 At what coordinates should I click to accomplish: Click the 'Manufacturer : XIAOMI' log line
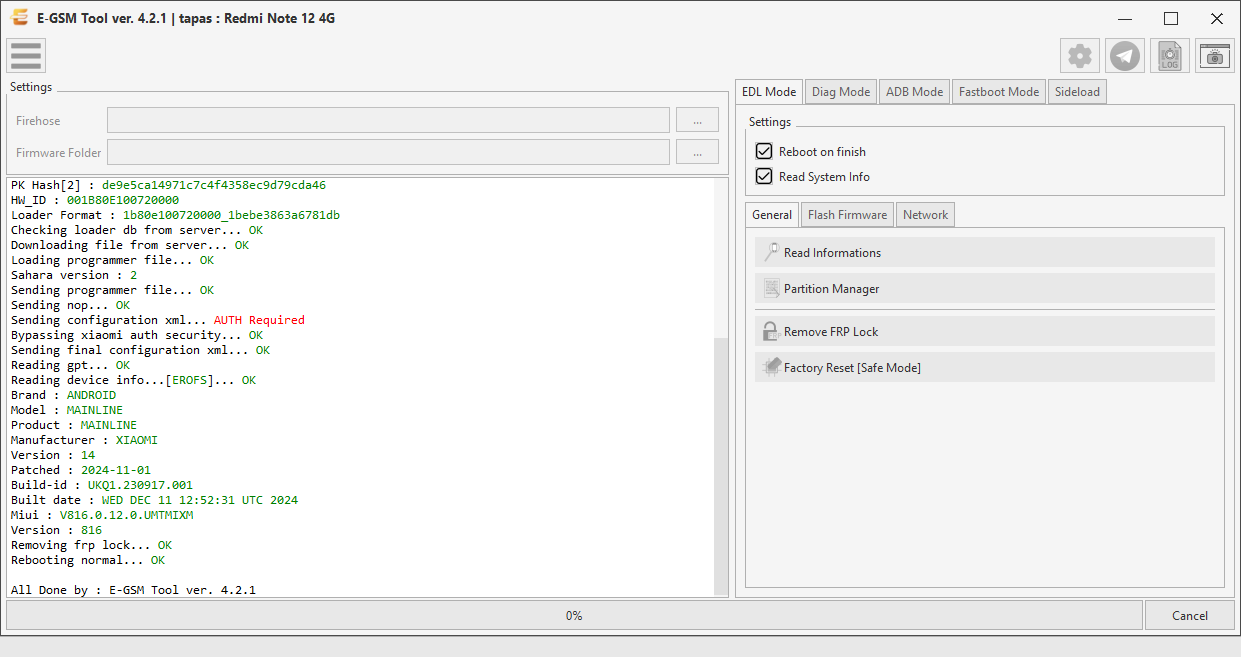[x=84, y=440]
